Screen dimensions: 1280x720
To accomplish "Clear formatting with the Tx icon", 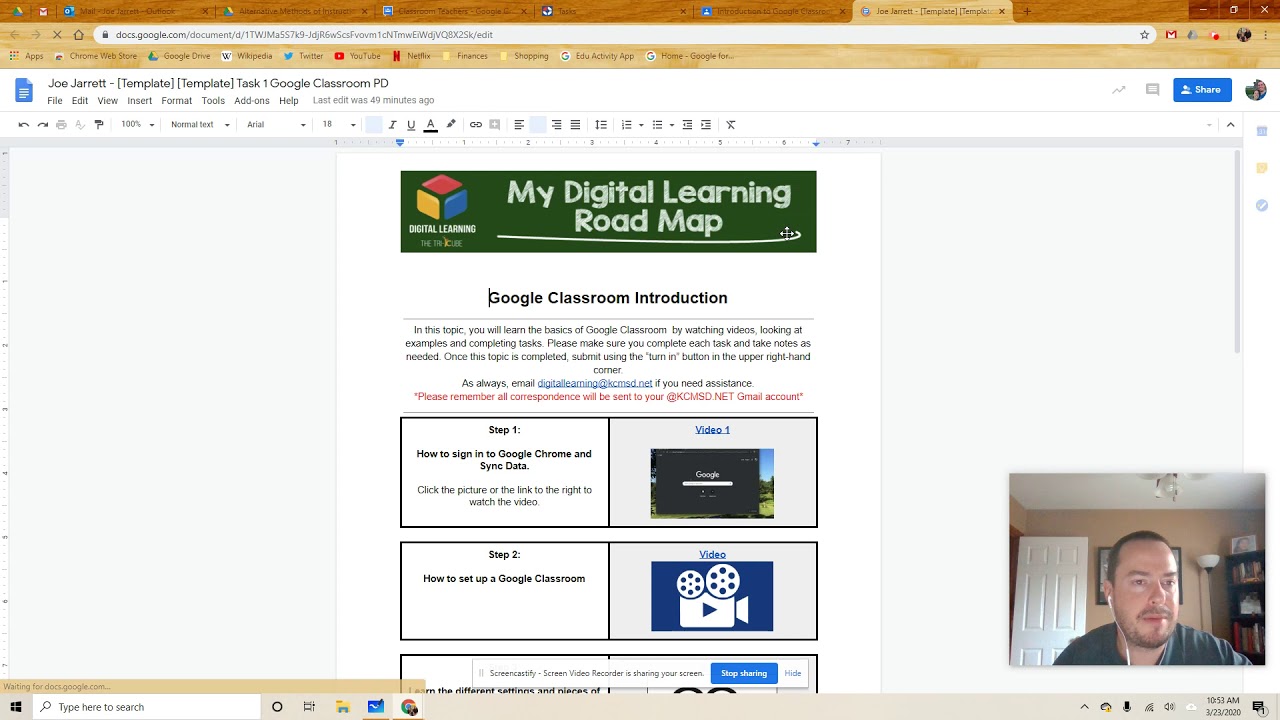I will [x=731, y=124].
